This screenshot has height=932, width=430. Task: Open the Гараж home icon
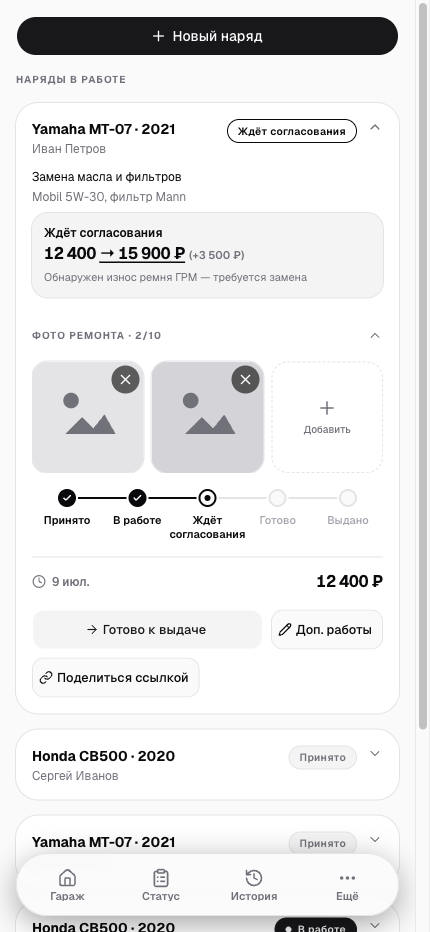click(x=67, y=877)
